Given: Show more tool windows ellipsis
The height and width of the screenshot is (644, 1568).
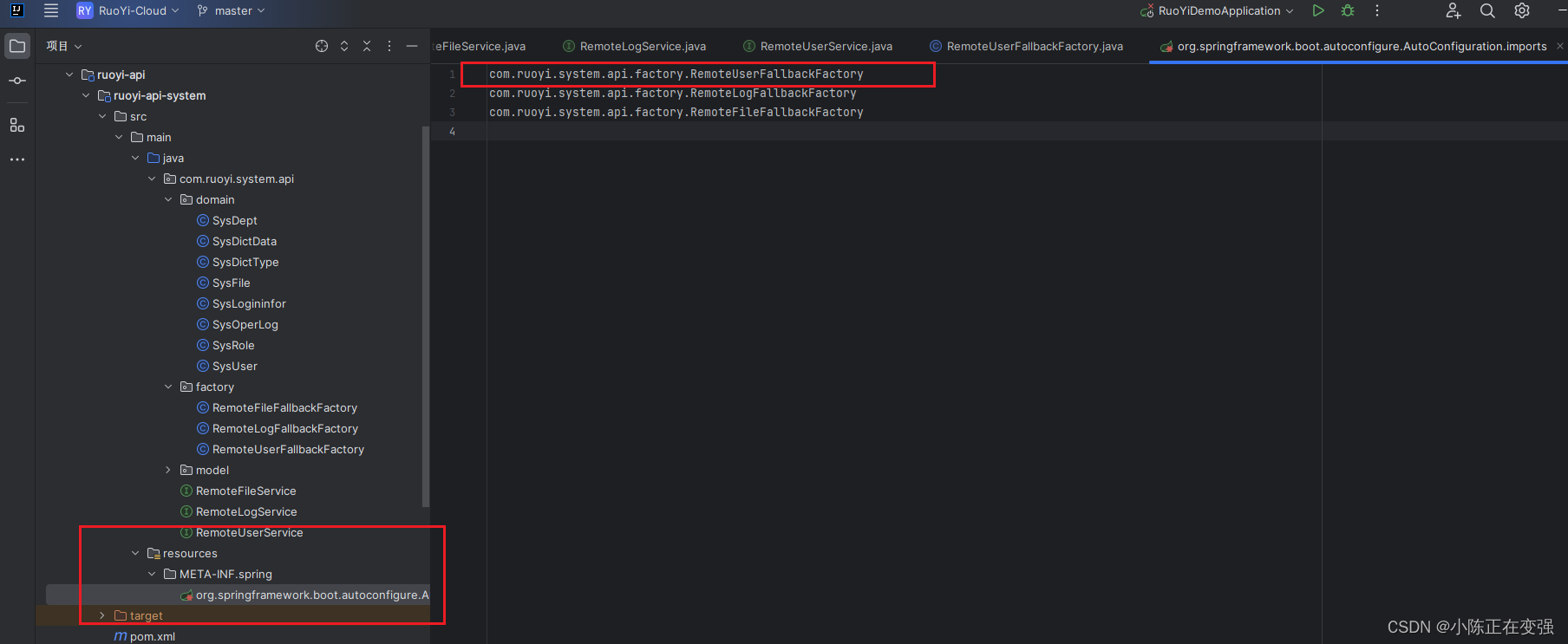Looking at the screenshot, I should [x=17, y=159].
